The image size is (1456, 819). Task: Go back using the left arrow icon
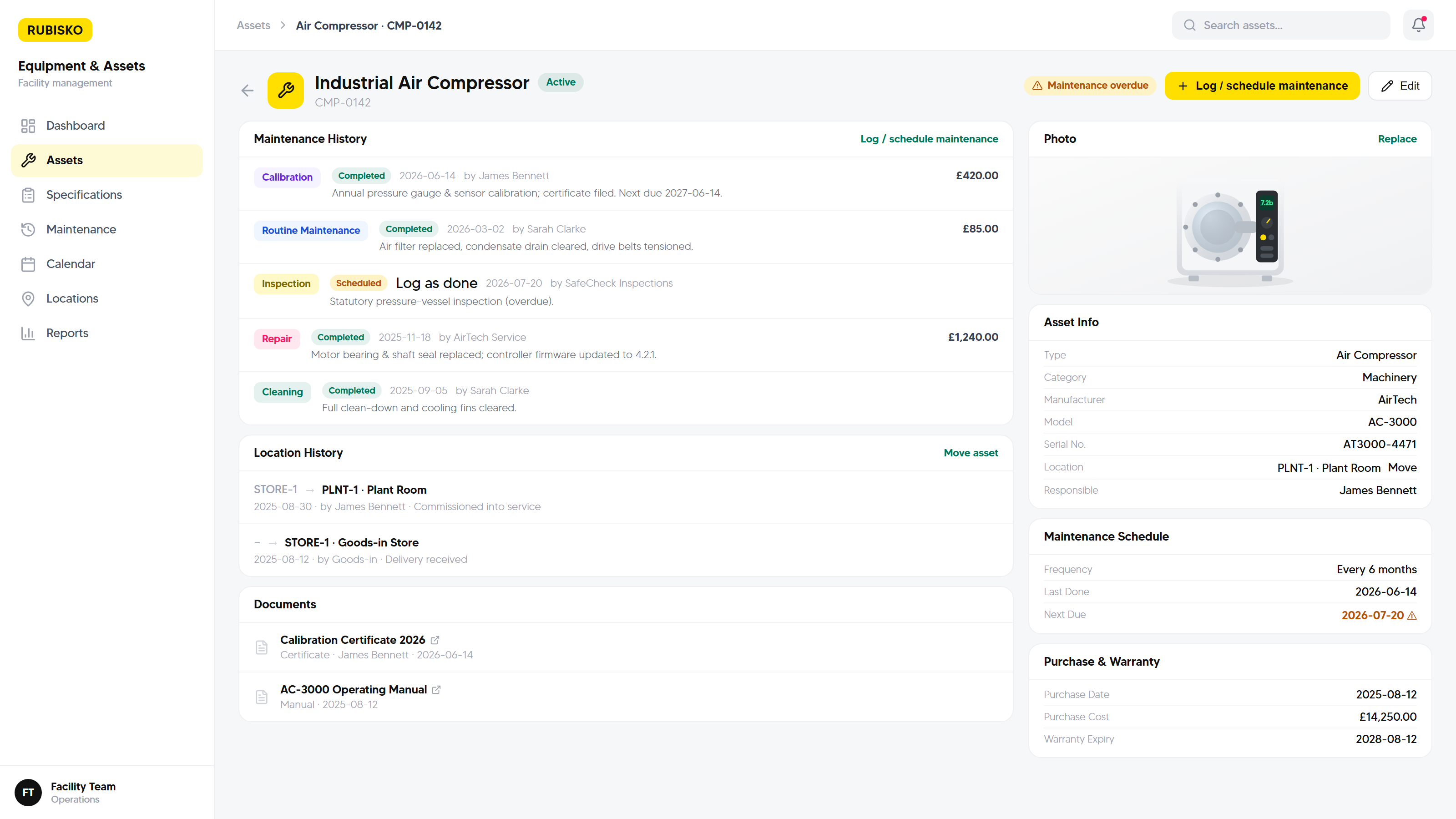pos(247,91)
